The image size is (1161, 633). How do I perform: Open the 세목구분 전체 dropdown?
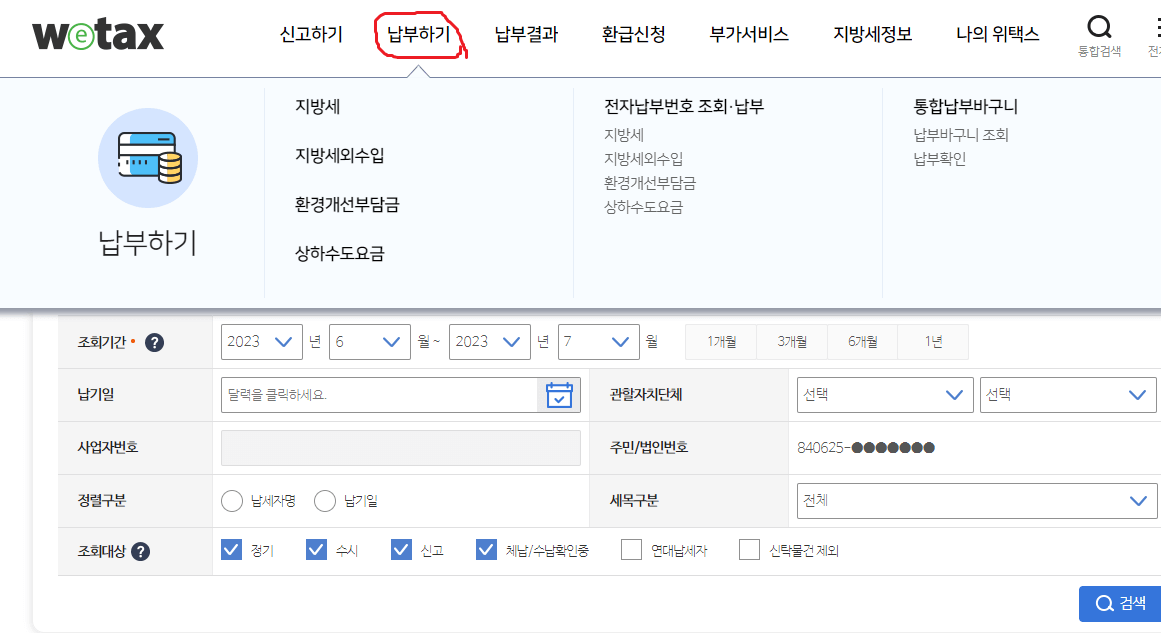[x=975, y=501]
